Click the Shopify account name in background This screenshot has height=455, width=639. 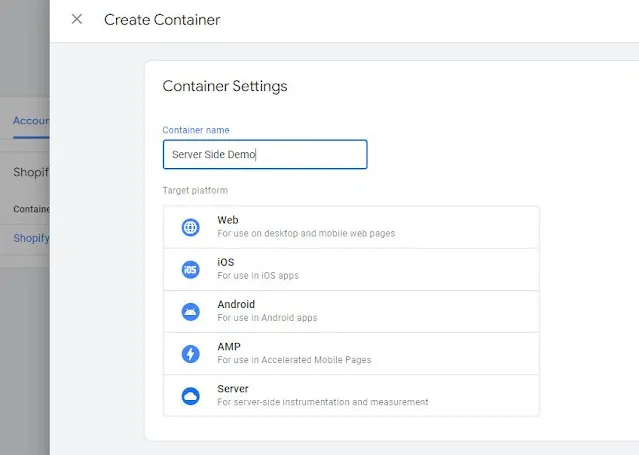pyautogui.click(x=31, y=172)
